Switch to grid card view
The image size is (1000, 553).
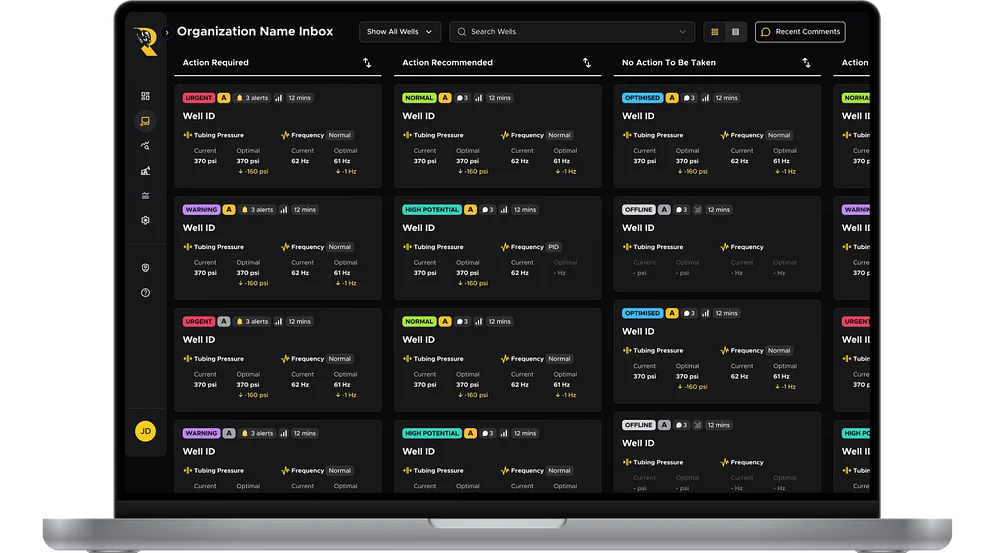(x=715, y=32)
